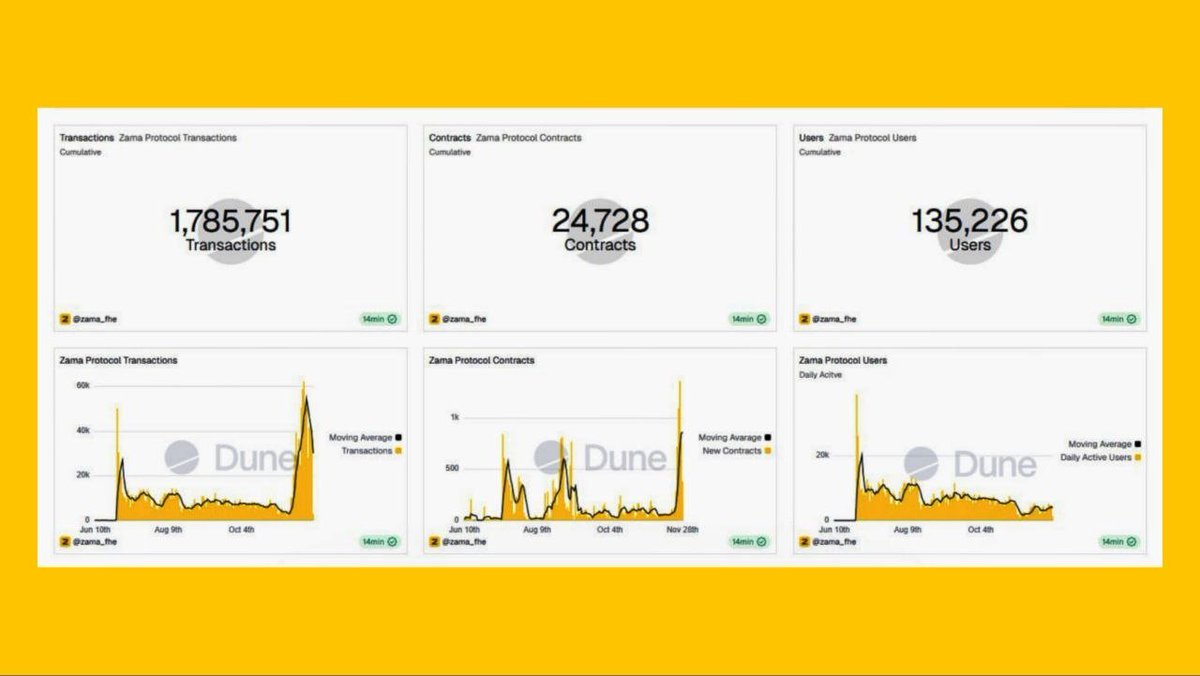Click the yellow Transactions color swatch in the legend

(x=398, y=452)
